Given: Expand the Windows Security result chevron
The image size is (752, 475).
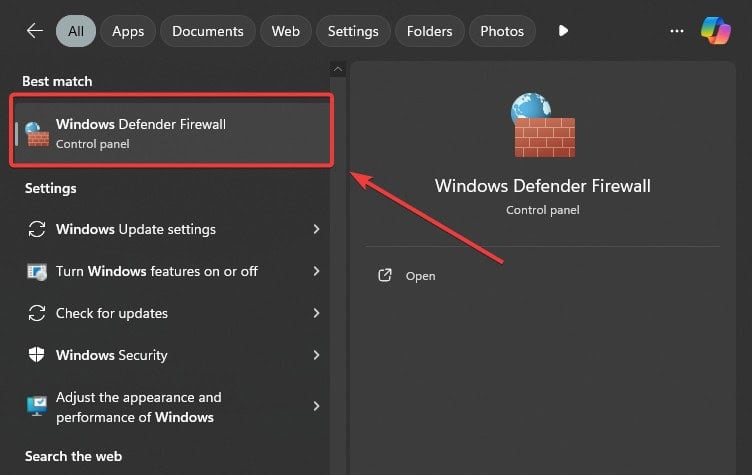Looking at the screenshot, I should point(316,355).
